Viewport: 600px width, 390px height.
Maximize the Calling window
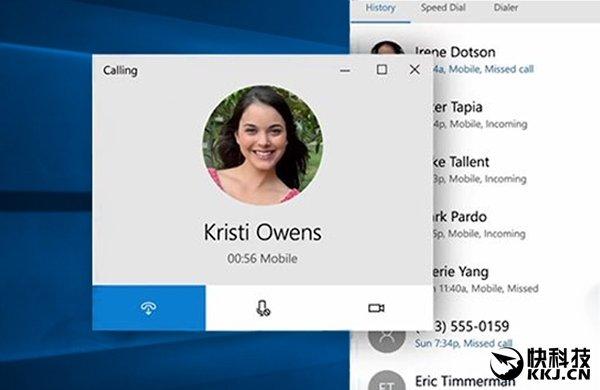[x=382, y=70]
